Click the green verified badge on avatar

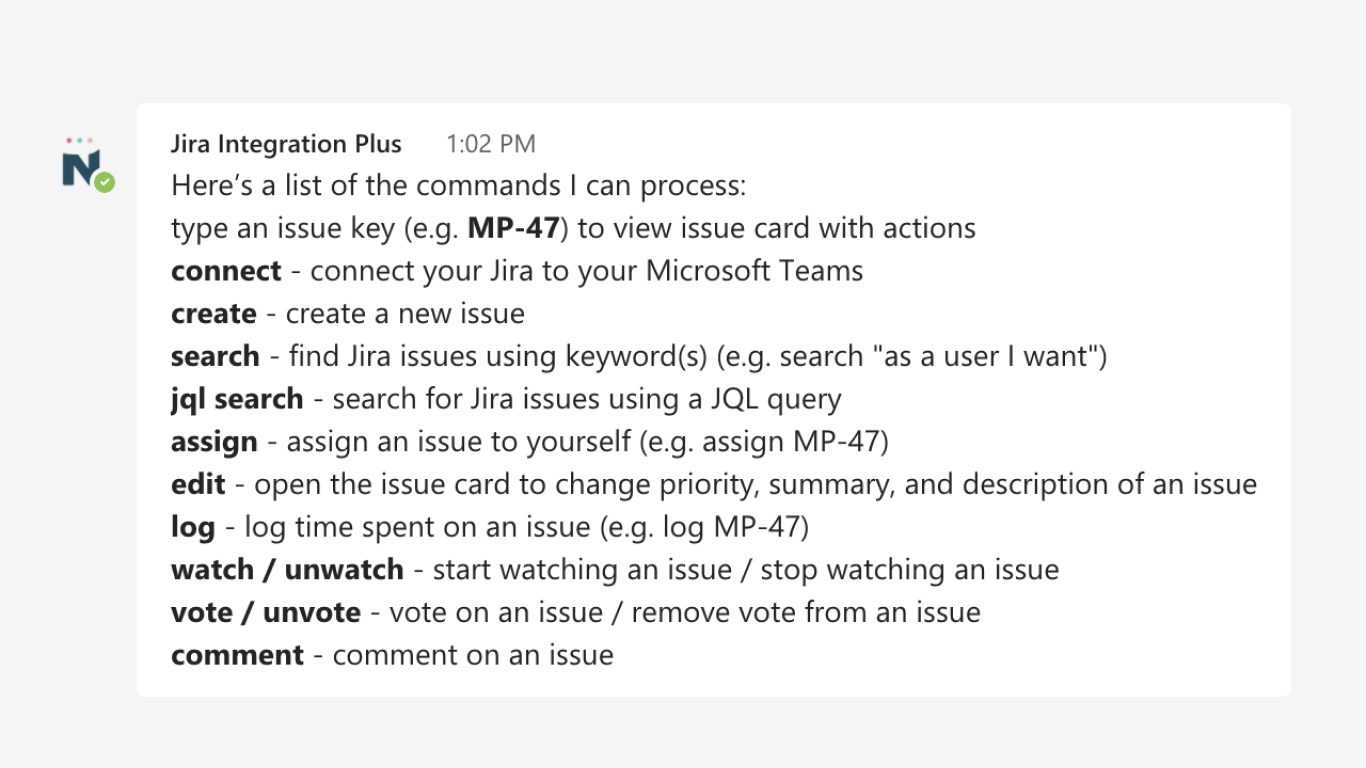coord(105,182)
